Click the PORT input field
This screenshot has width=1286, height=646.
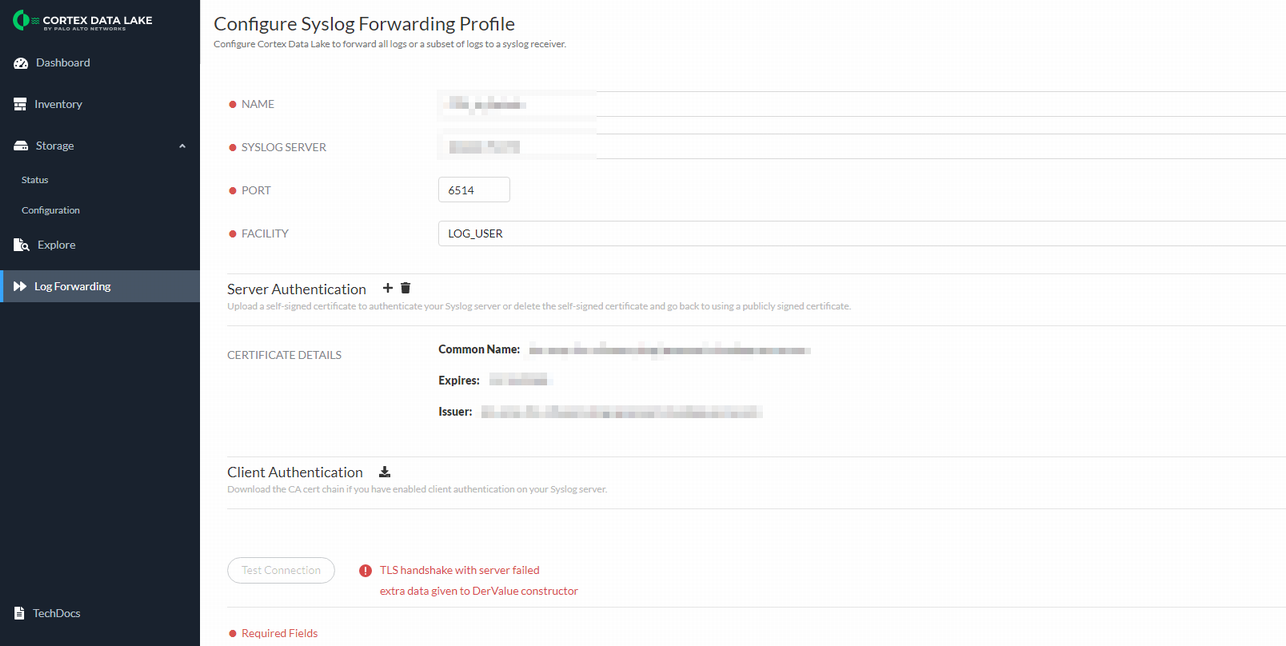point(474,190)
